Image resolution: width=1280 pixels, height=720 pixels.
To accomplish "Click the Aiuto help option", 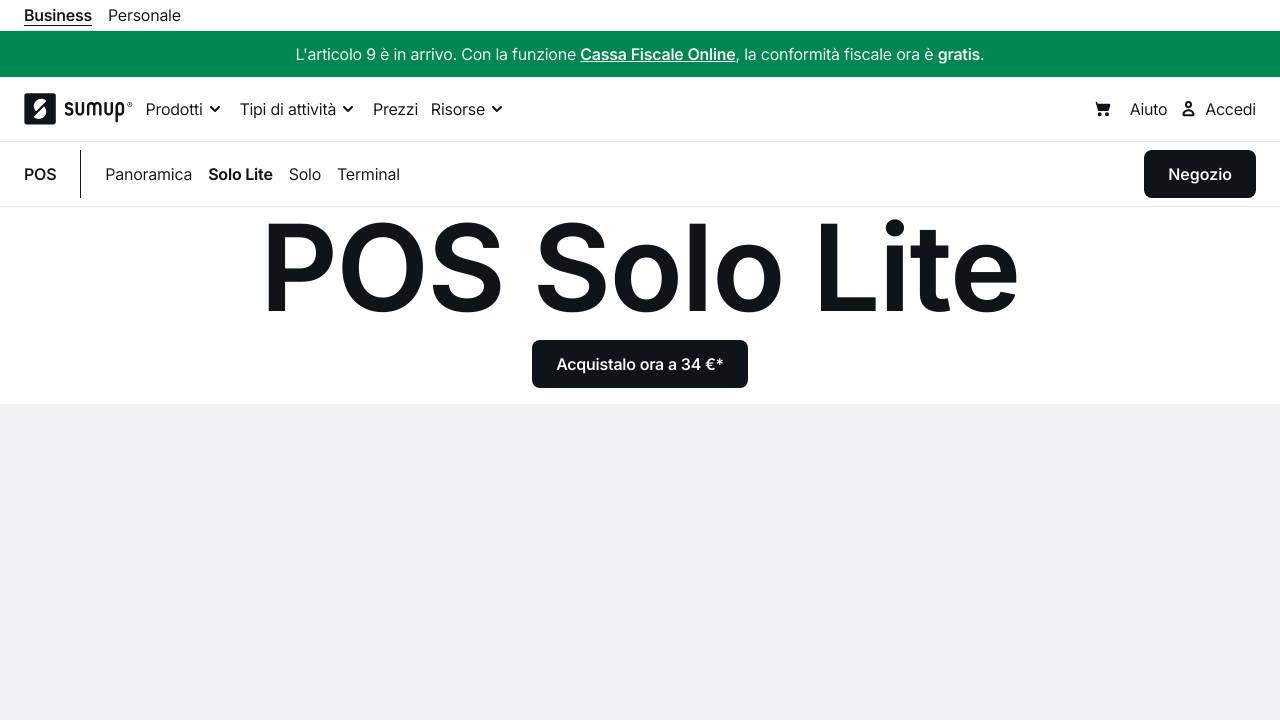I will pyautogui.click(x=1148, y=109).
